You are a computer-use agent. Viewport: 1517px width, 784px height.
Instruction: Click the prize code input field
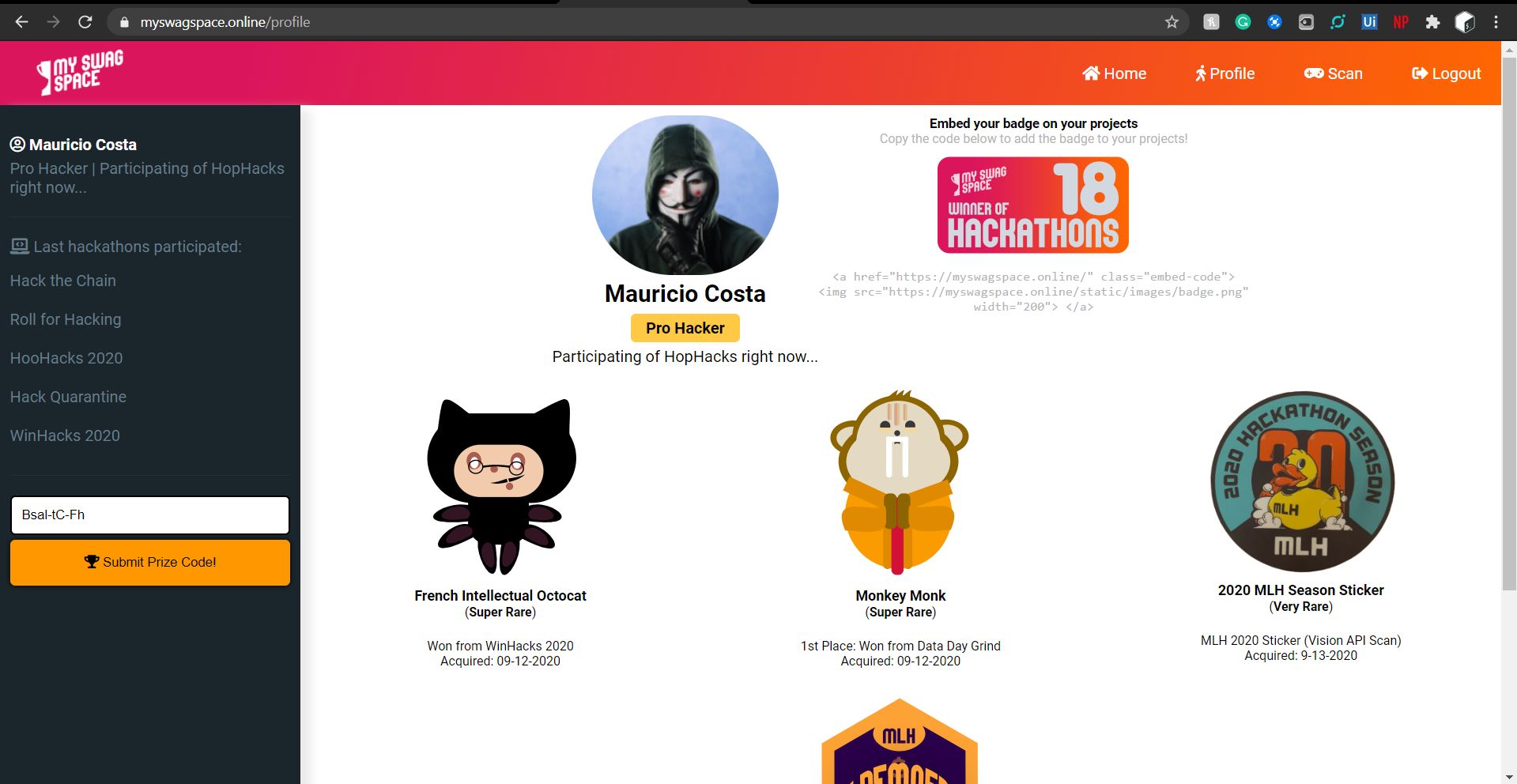[150, 515]
